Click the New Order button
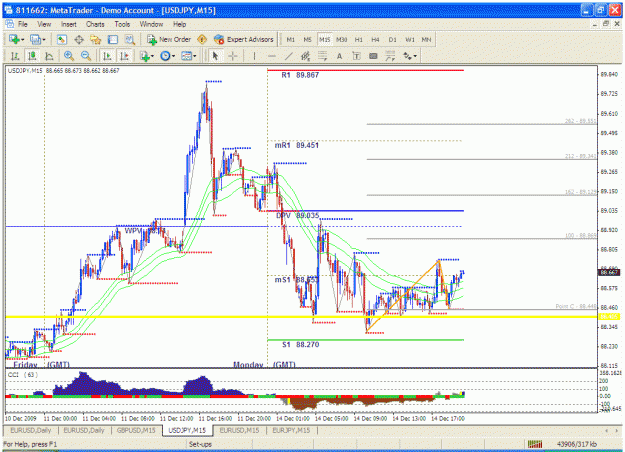This screenshot has width=625, height=452. point(169,39)
